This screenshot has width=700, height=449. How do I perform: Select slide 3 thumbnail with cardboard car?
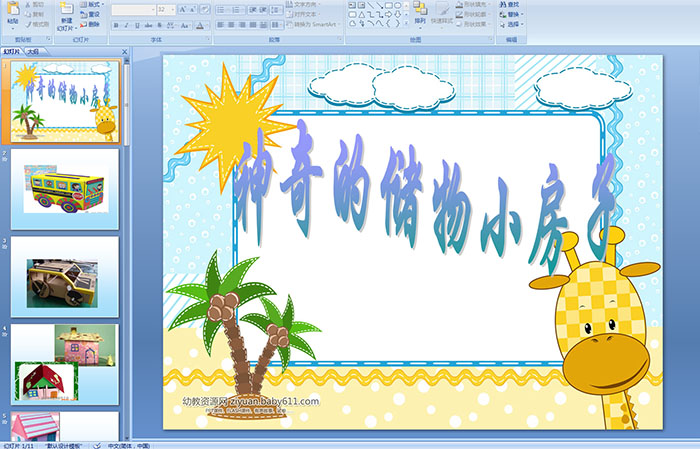click(65, 277)
